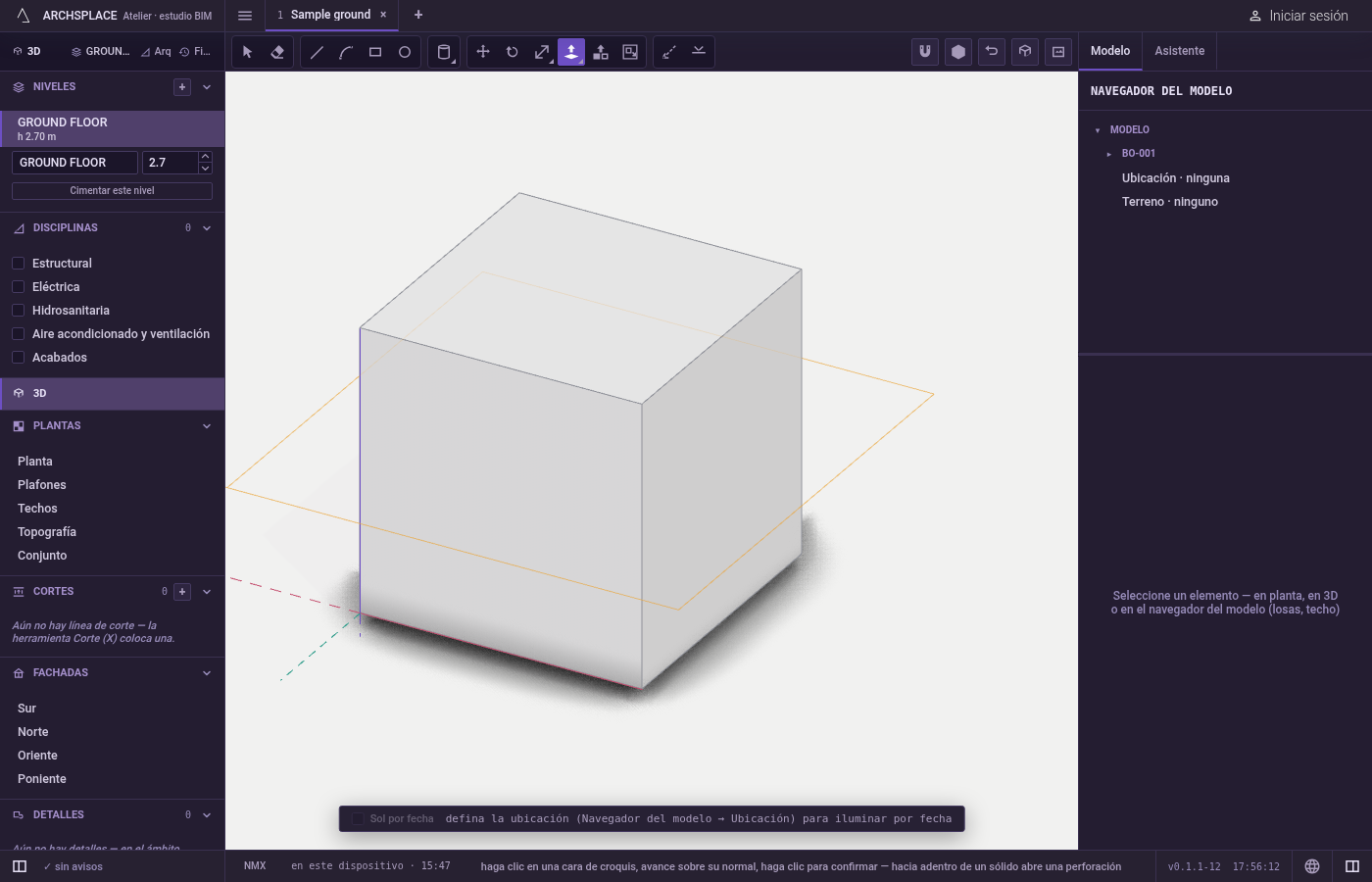
Task: Expand the BO-001 tree node
Action: (x=1108, y=154)
